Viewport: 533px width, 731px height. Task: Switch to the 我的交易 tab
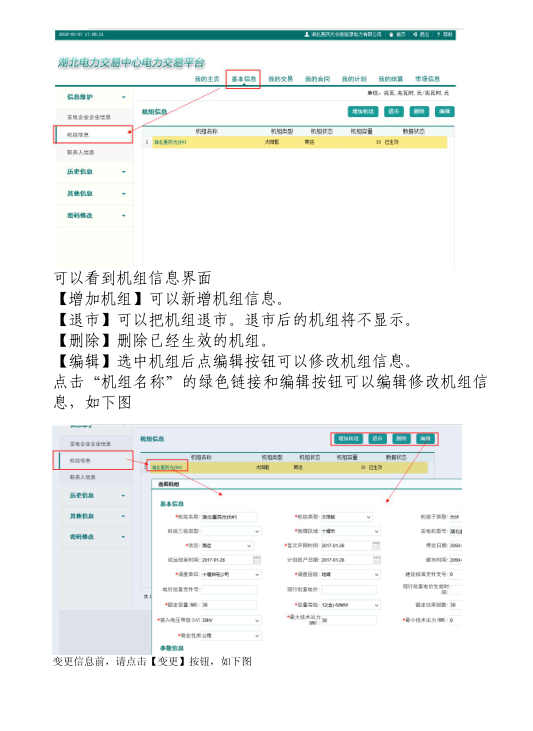pyautogui.click(x=280, y=79)
